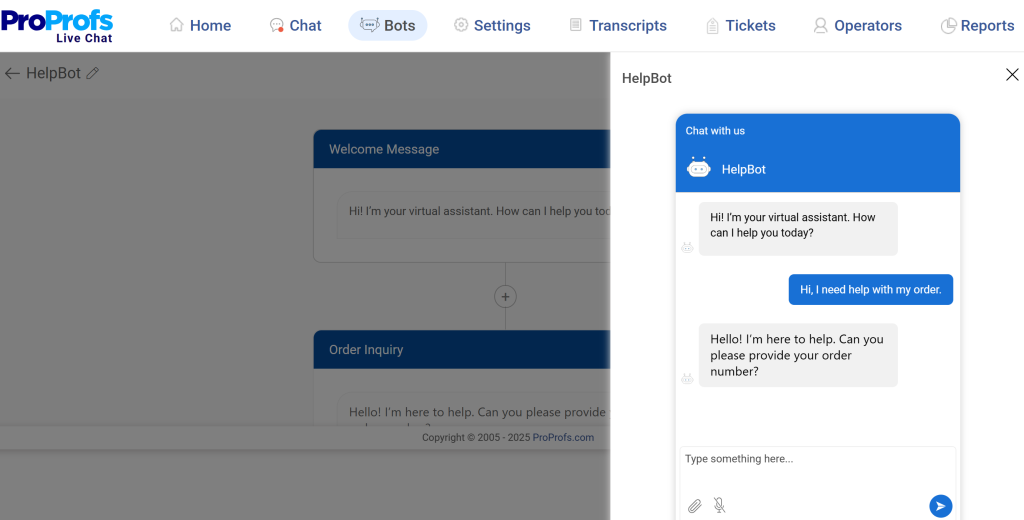Screen dimensions: 1024x520
Task: Toggle the microphone mute icon
Action: tap(719, 506)
